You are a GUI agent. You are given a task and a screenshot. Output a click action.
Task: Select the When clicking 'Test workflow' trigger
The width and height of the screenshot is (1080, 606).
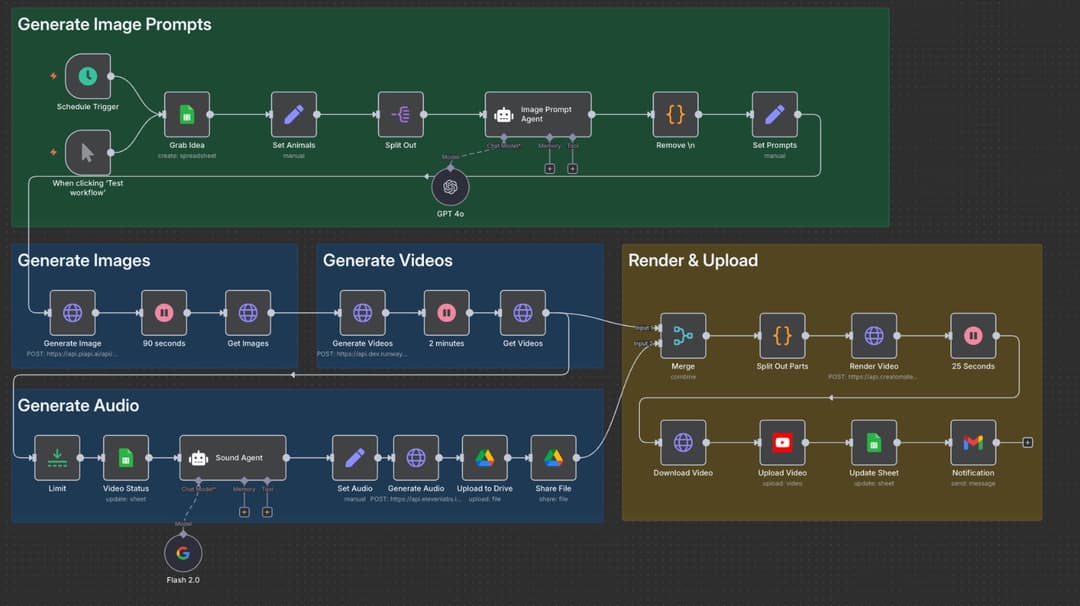[x=88, y=152]
